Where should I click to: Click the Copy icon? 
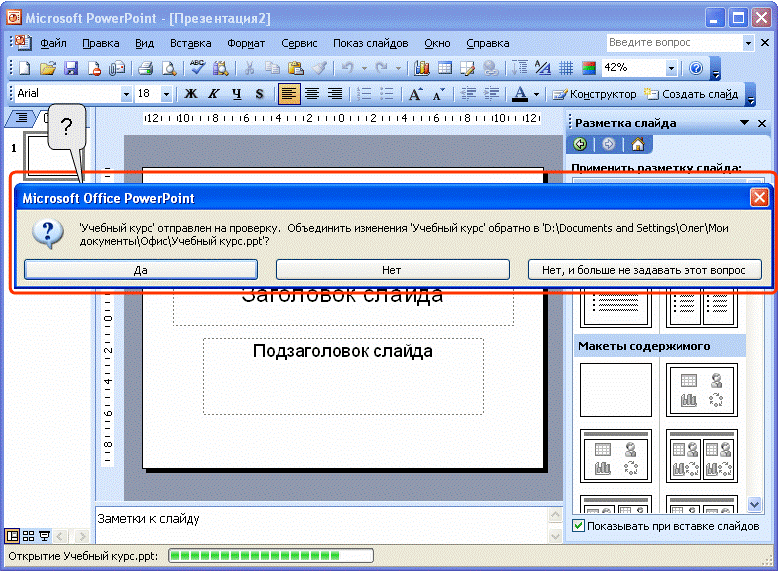[272, 68]
